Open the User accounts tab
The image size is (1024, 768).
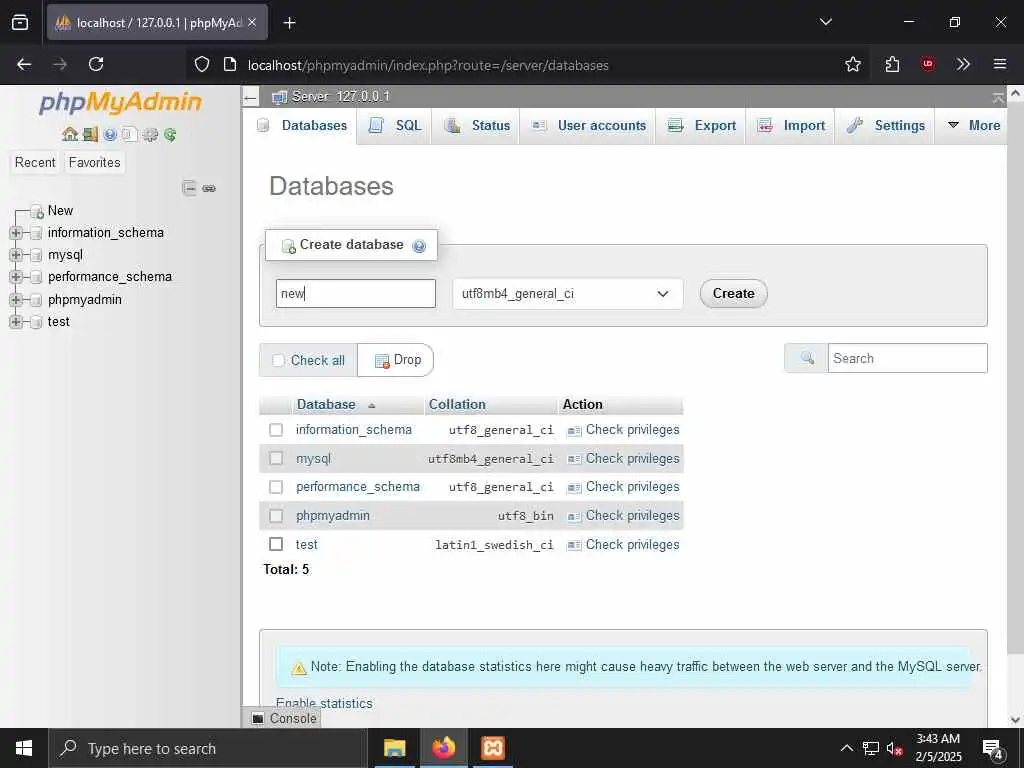588,125
